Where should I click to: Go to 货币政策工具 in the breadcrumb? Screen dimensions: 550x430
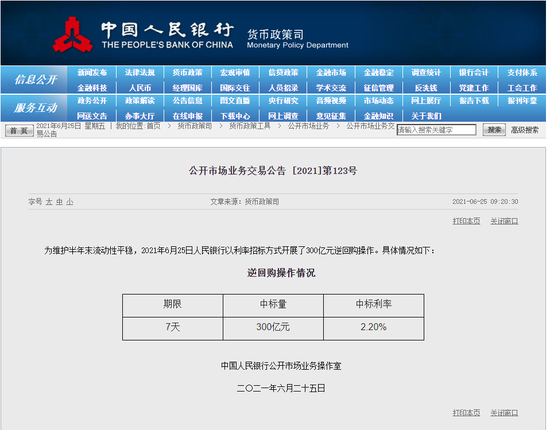click(250, 126)
